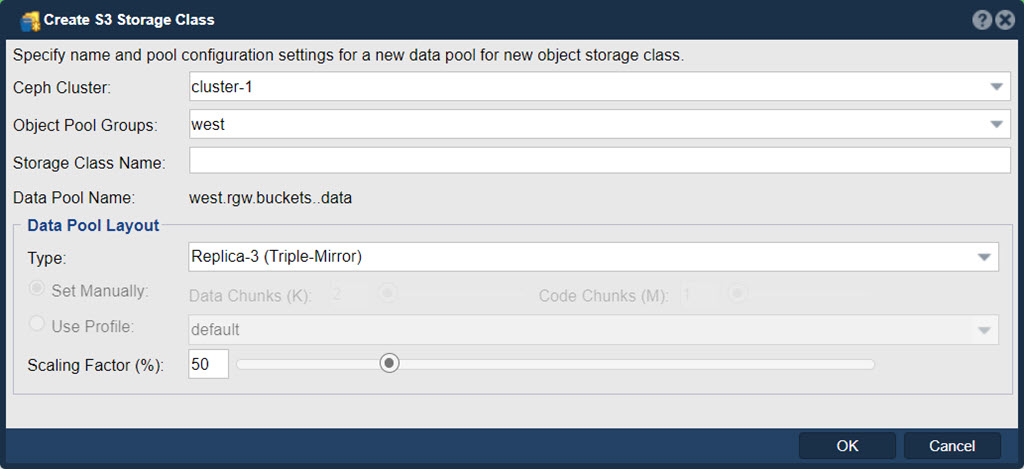
Task: Open the Ceph Cluster dropdown arrow
Action: [x=996, y=86]
